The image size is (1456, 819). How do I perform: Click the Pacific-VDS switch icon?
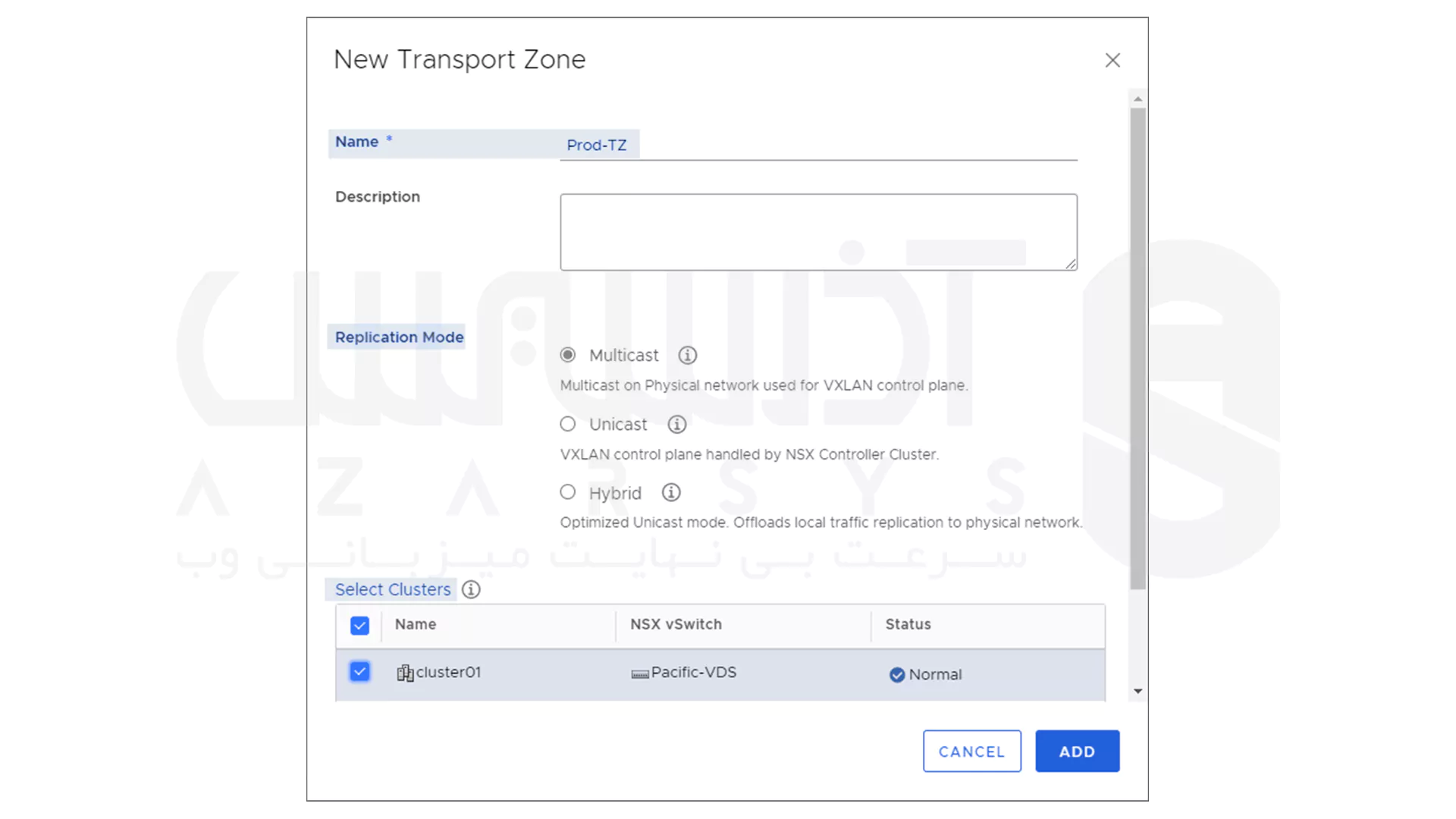click(x=640, y=673)
